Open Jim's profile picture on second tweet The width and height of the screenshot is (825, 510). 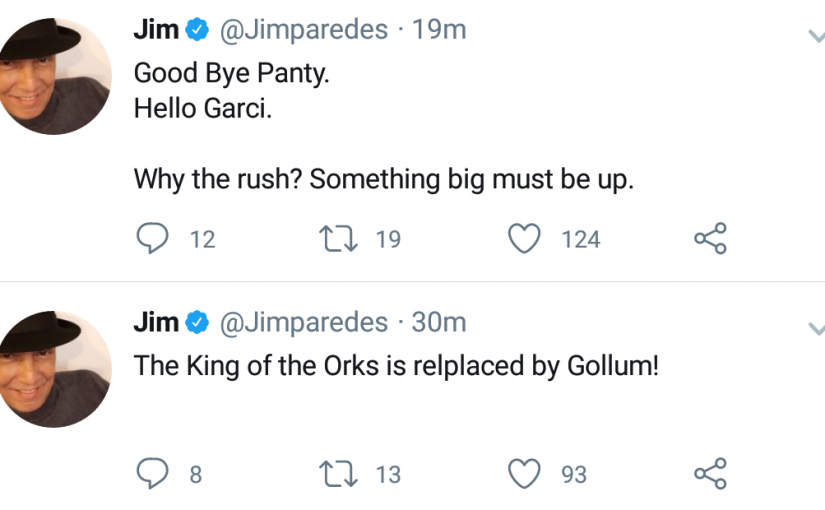[x=55, y=369]
